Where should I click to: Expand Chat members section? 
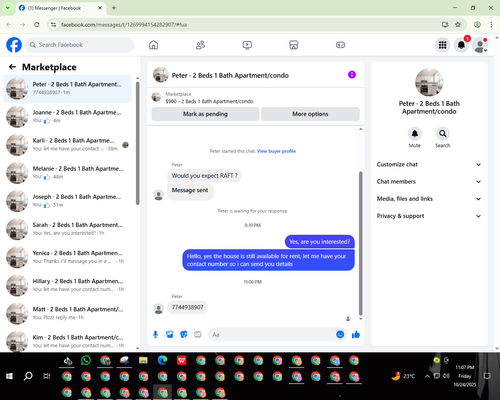pyautogui.click(x=429, y=182)
